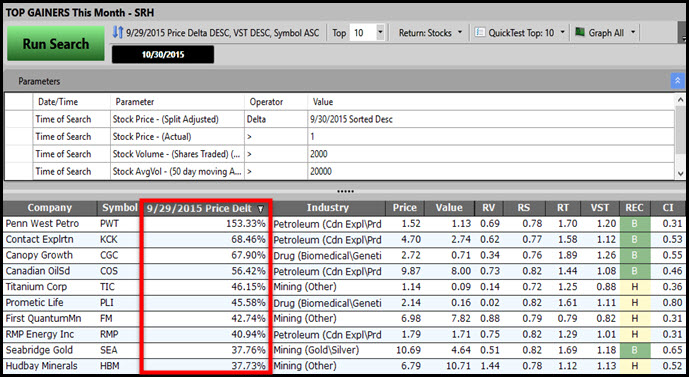Click the QuickTest icon
Screen dimensions: 689x377
pyautogui.click(x=480, y=33)
